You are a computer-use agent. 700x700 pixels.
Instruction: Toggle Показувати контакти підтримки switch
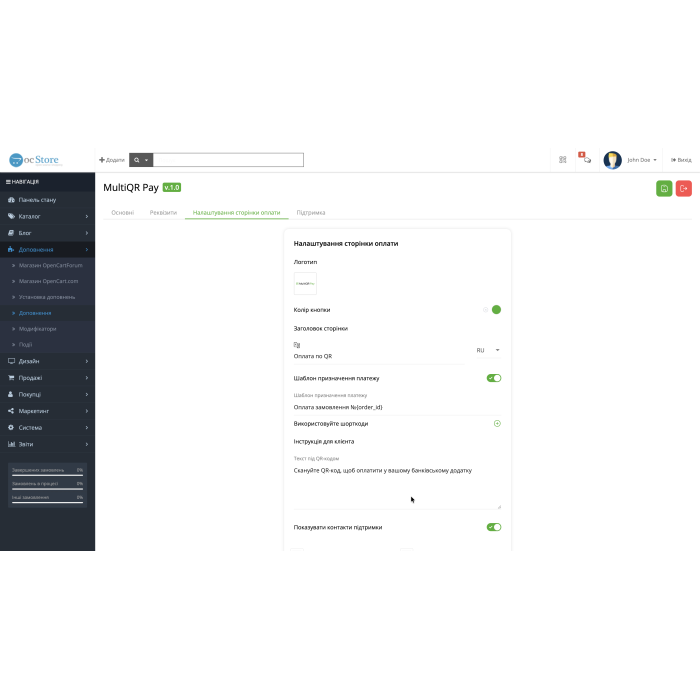[x=494, y=527]
